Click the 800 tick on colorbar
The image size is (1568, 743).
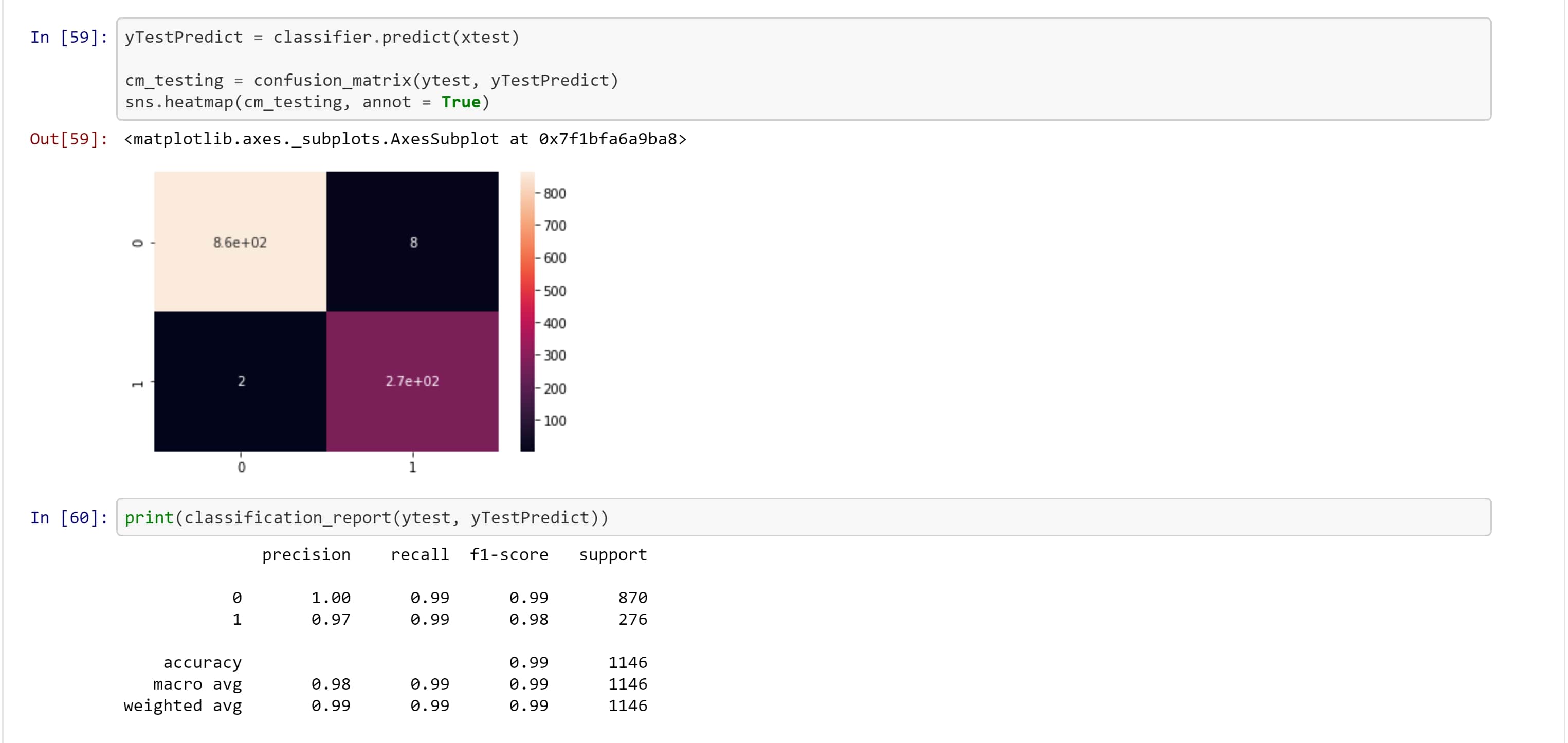point(554,194)
